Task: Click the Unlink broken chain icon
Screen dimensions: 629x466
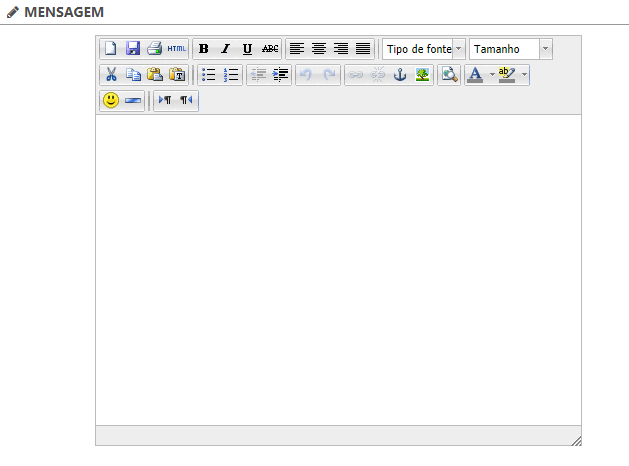Action: coord(378,75)
